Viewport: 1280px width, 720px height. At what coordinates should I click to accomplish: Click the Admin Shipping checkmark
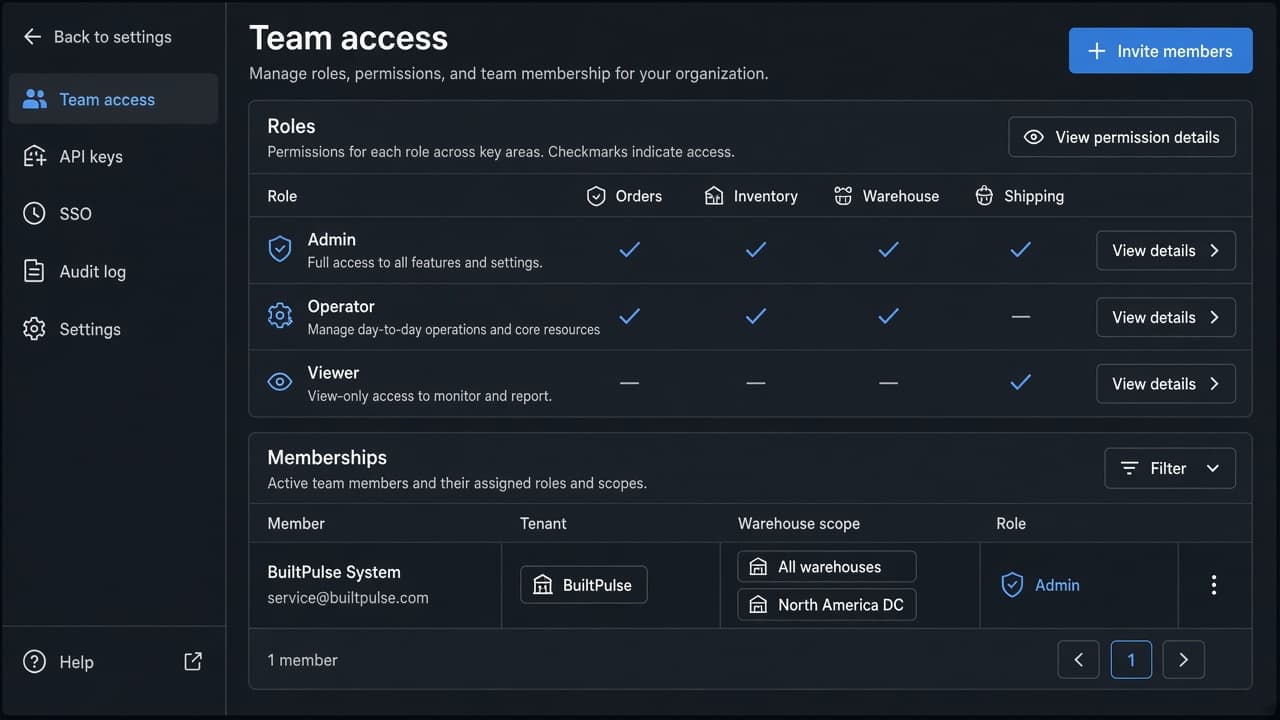pos(1020,250)
